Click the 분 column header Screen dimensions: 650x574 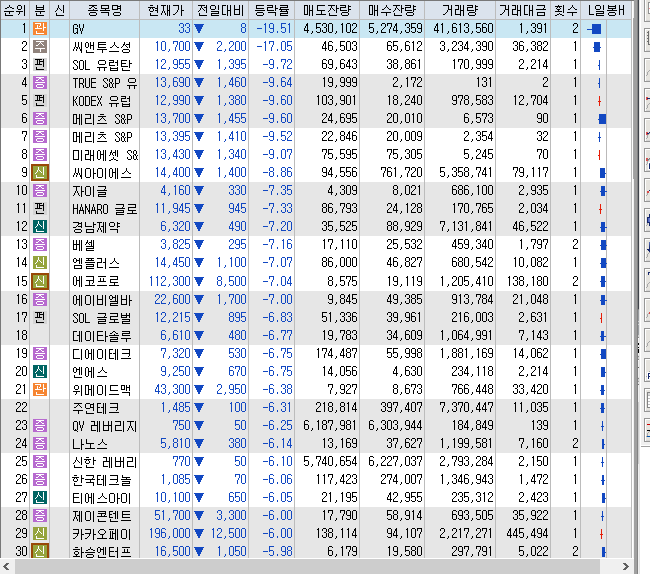pos(40,10)
